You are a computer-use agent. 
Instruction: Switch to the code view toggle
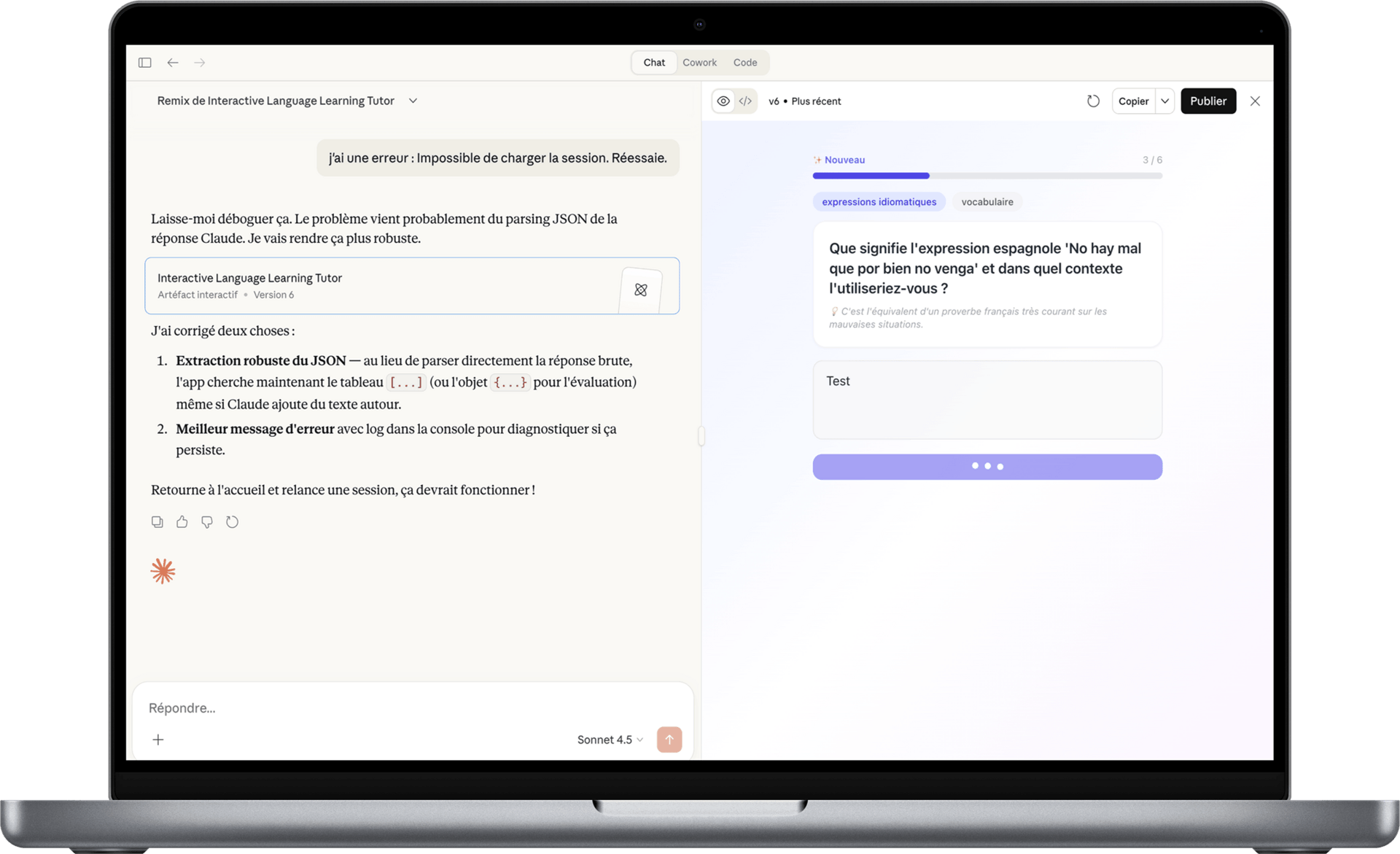(x=745, y=101)
